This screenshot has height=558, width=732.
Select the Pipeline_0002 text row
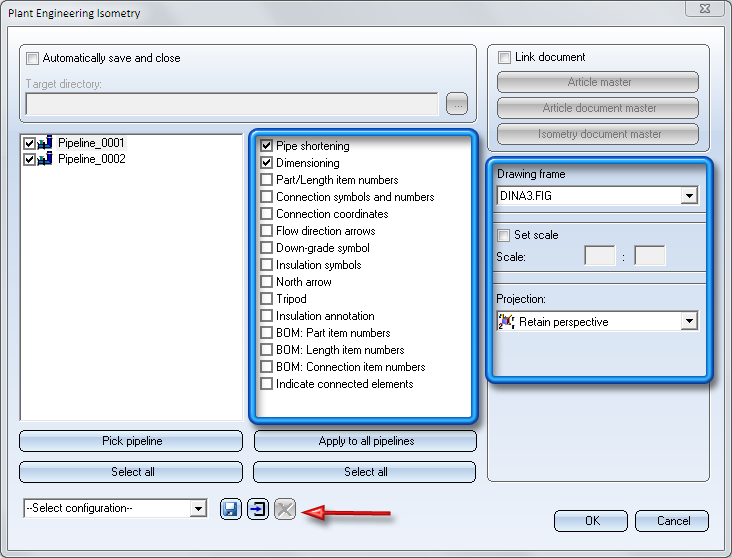92,159
